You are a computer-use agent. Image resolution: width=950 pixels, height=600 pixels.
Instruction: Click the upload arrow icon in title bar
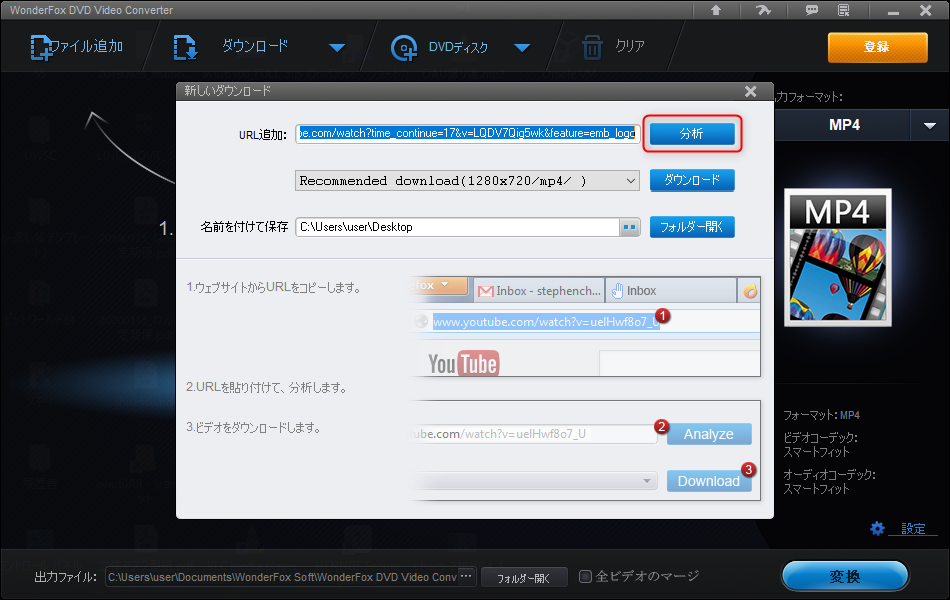pos(716,10)
